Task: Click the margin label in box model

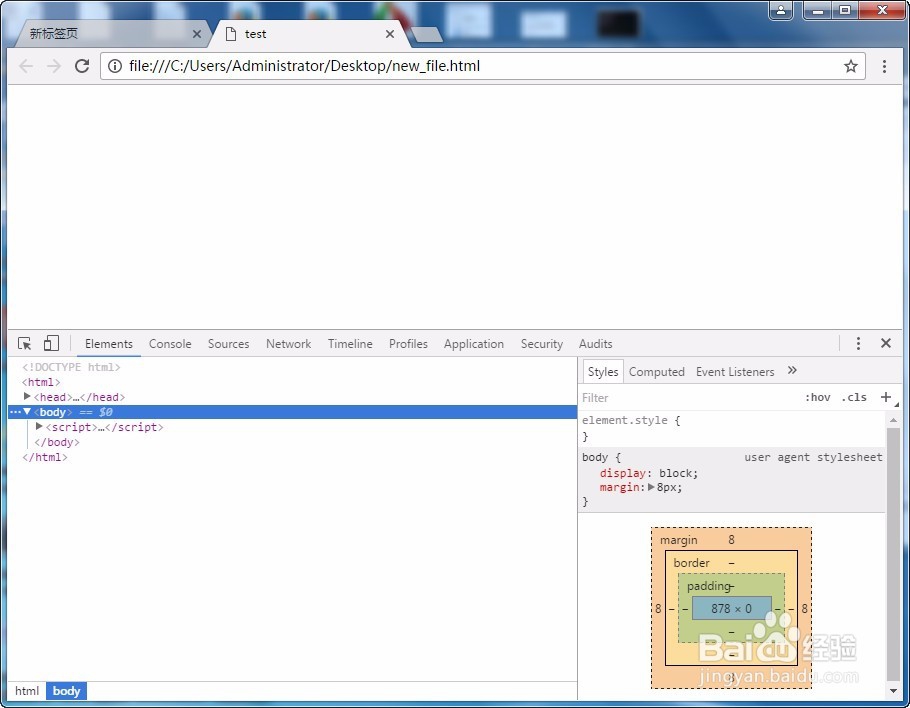Action: (678, 540)
